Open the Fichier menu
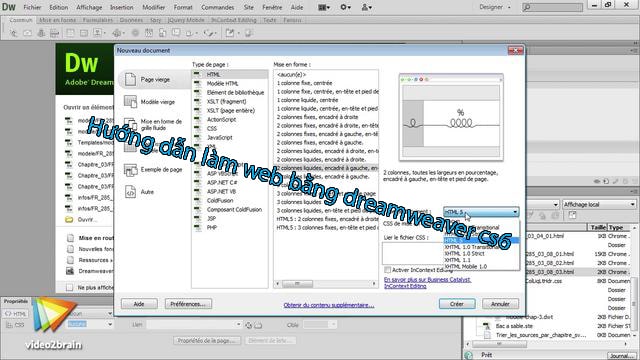This screenshot has height=360, width=640. click(32, 7)
